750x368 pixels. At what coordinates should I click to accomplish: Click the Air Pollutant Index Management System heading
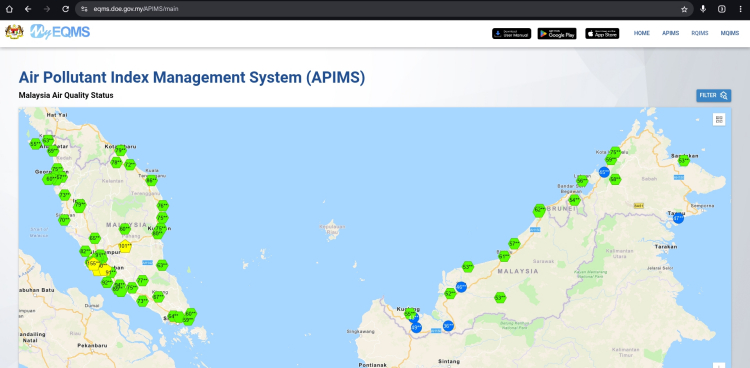[191, 77]
